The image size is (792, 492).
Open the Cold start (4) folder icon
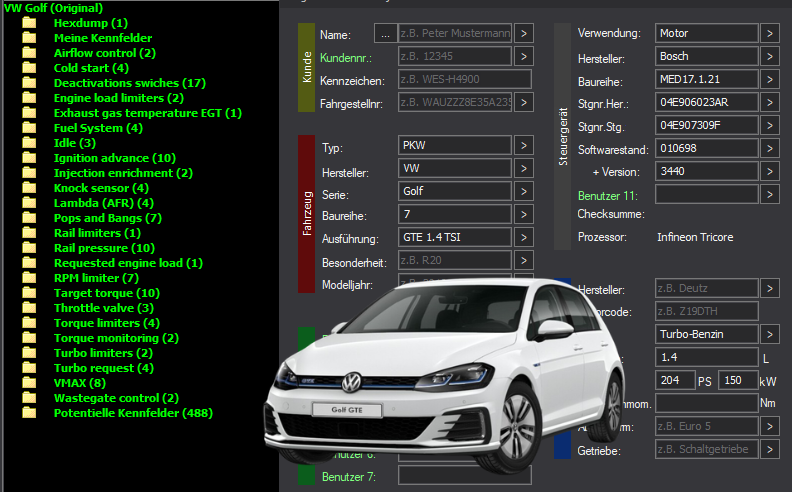pyautogui.click(x=29, y=68)
